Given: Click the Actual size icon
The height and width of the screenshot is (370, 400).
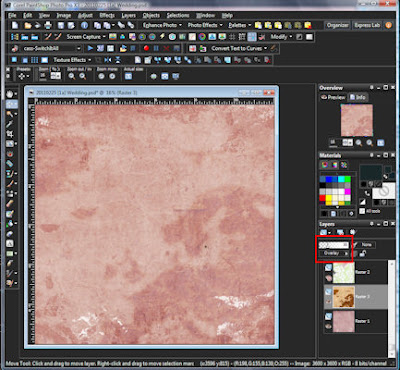Looking at the screenshot, I should point(128,76).
